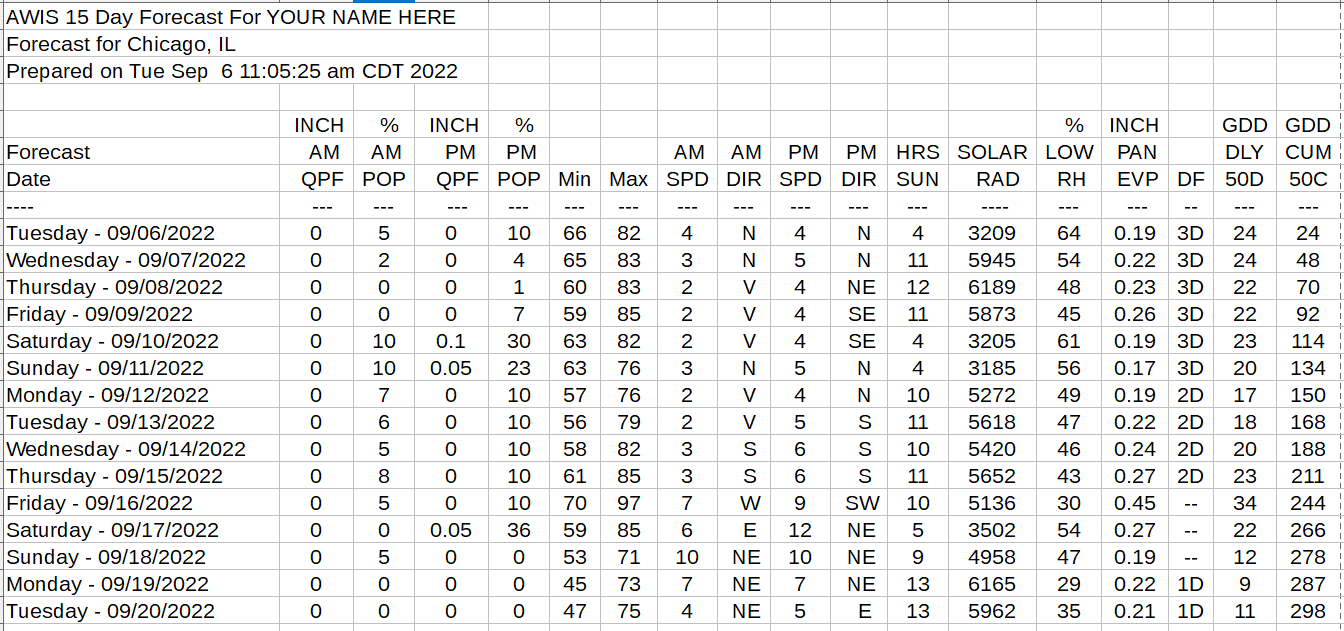The width and height of the screenshot is (1344, 631).
Task: Click the solar radiation value 6189
Action: (992, 287)
